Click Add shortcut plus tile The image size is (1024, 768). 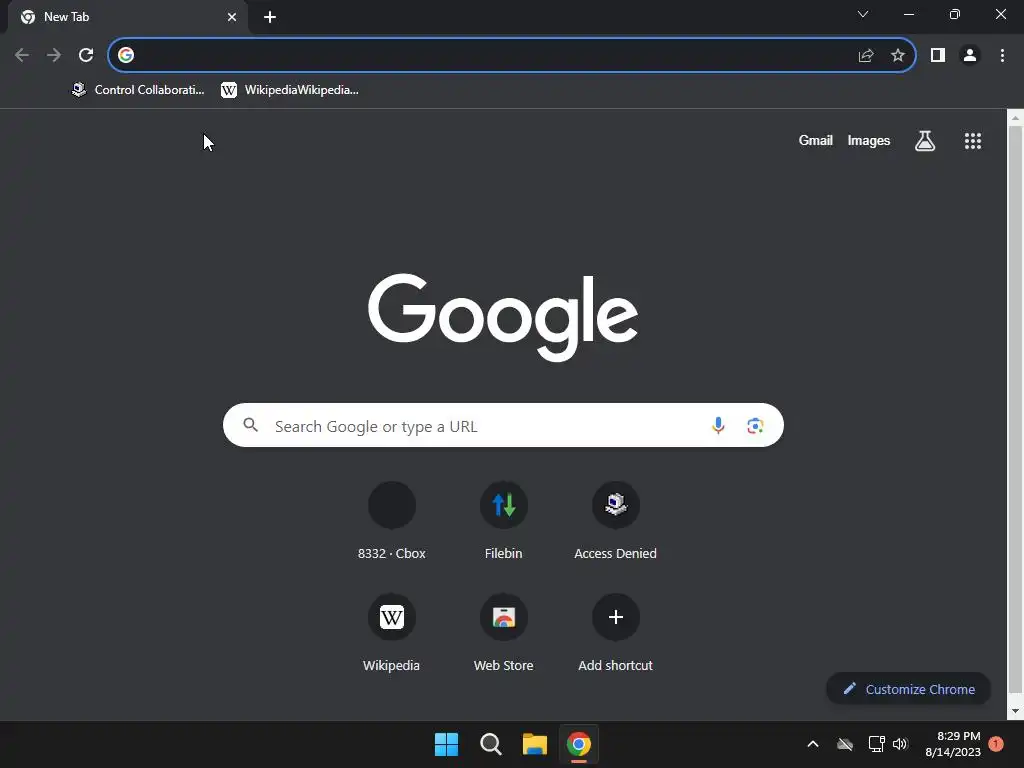(615, 633)
